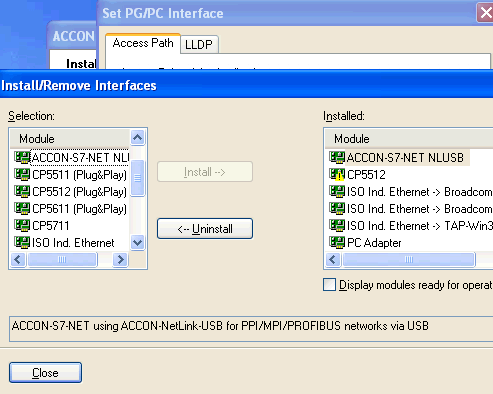Click the Selection list scroll up arrow
Viewport: 493px width, 394px height.
[x=137, y=137]
